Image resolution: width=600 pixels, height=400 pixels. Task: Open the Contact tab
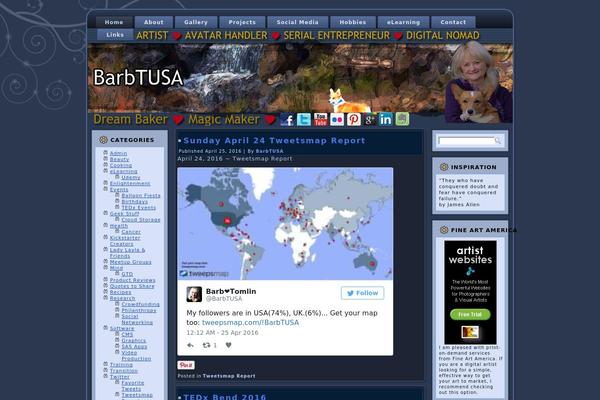453,22
